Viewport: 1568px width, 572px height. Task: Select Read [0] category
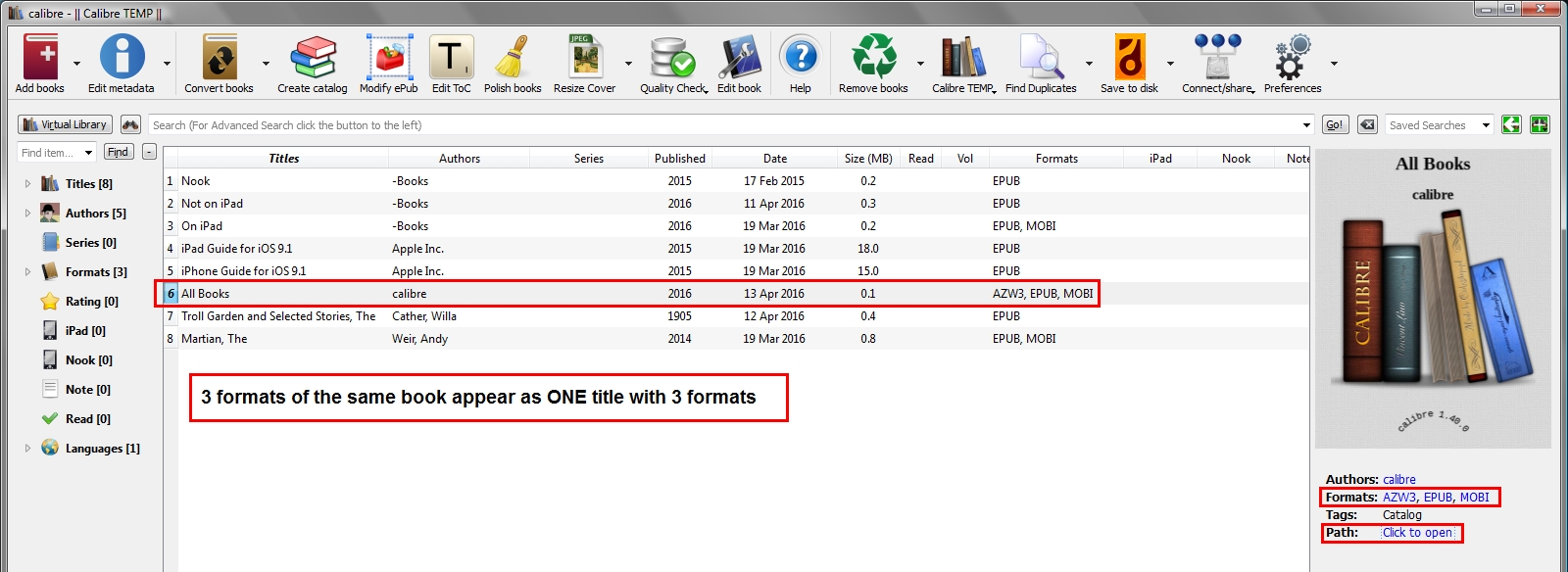tap(87, 418)
